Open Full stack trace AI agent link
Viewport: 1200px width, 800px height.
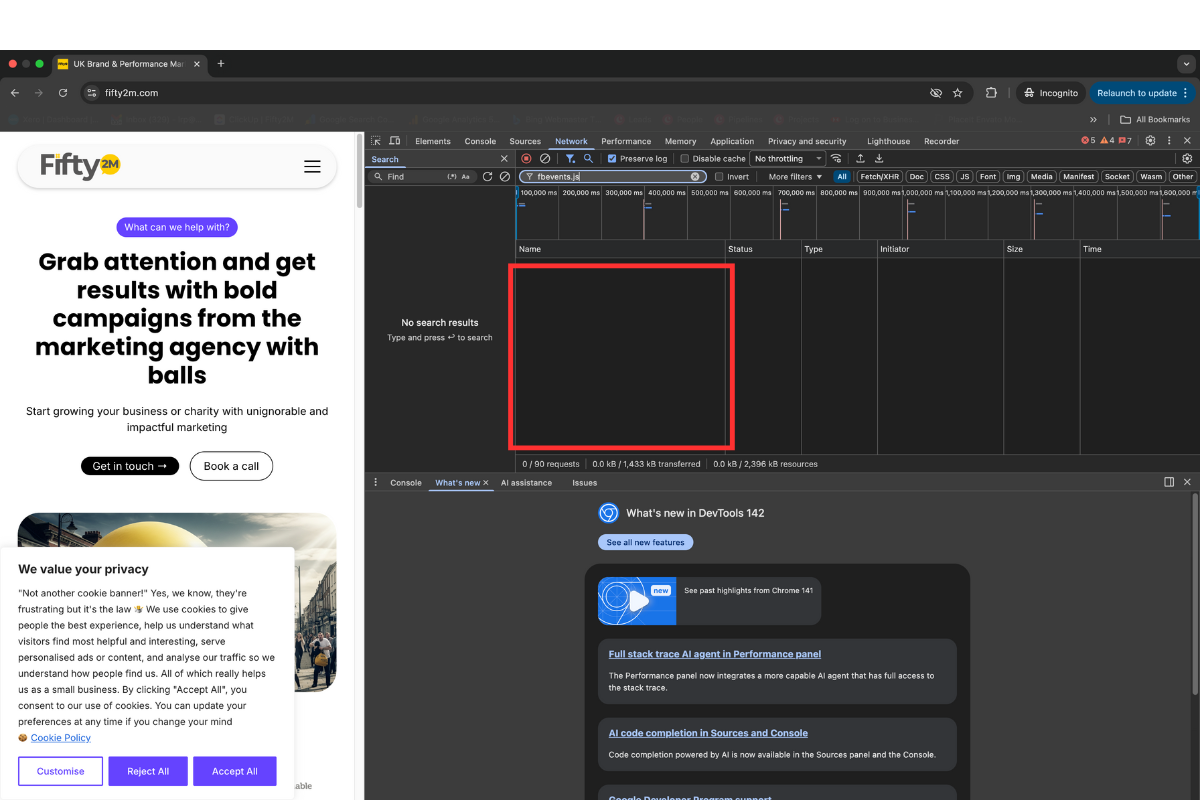click(715, 654)
